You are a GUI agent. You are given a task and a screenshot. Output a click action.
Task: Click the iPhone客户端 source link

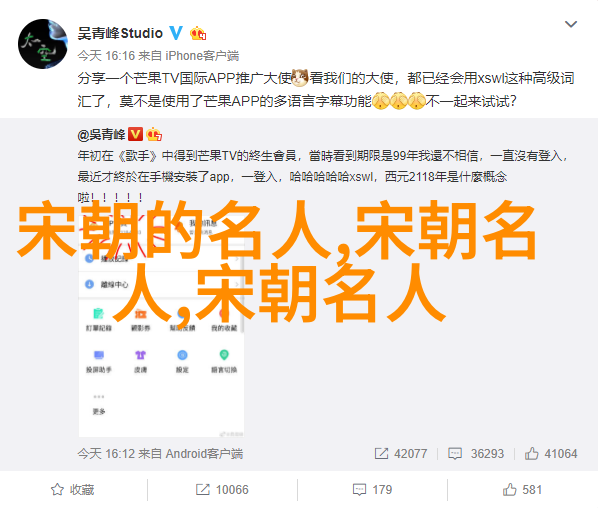[202, 56]
